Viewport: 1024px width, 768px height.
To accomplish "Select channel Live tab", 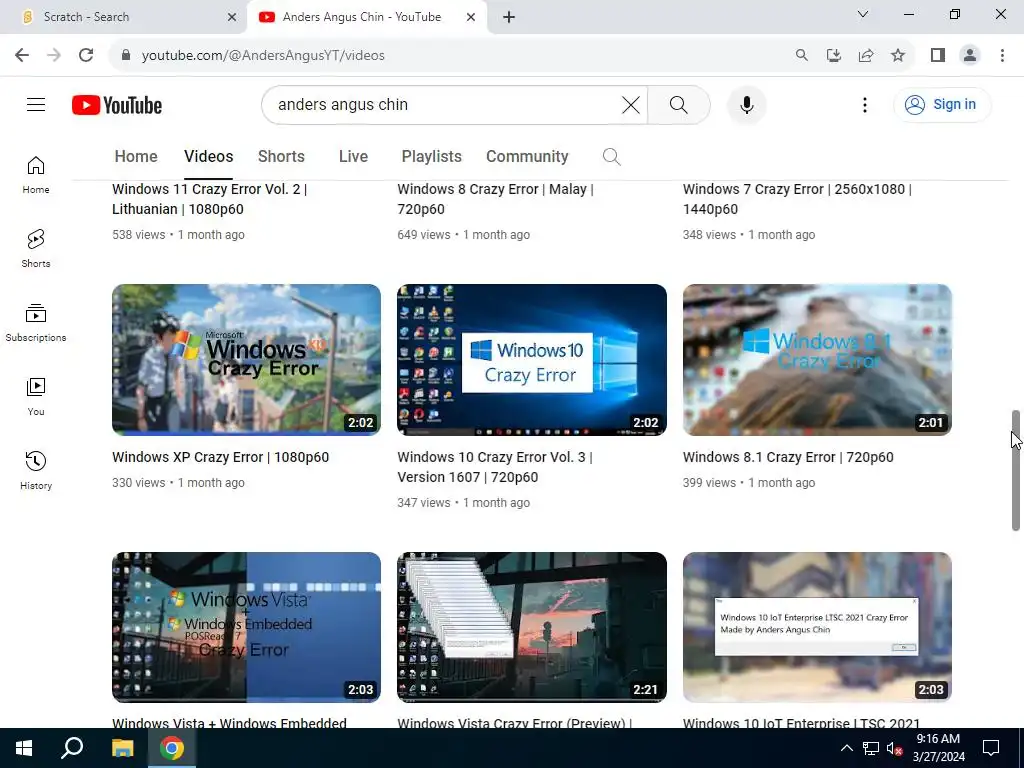I will [353, 157].
